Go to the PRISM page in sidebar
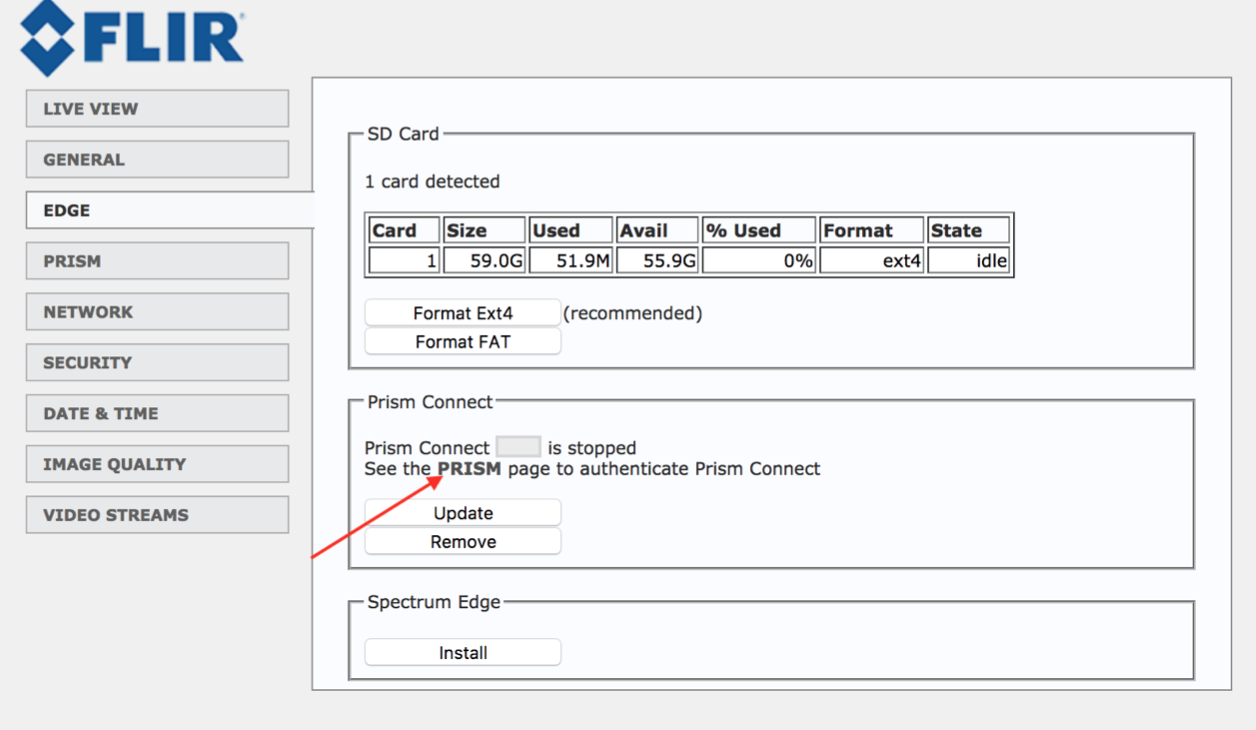Screen dimensions: 1256x730 pos(157,261)
